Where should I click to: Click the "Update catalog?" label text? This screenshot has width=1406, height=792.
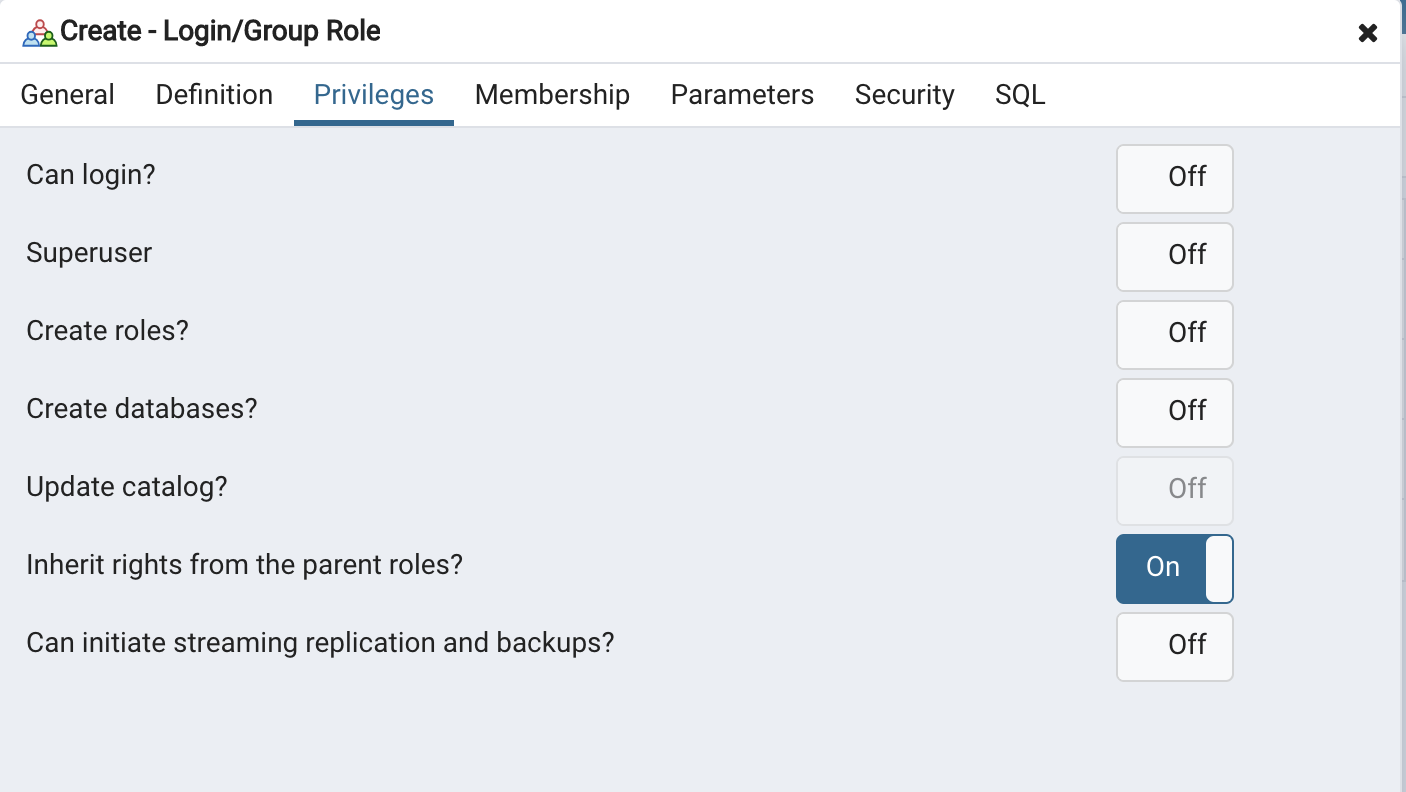[127, 487]
